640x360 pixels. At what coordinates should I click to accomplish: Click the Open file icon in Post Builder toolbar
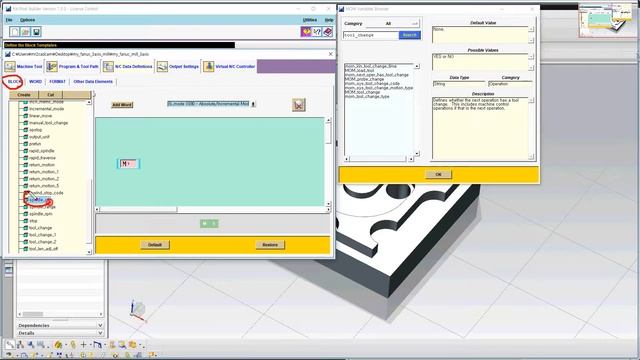25,32
